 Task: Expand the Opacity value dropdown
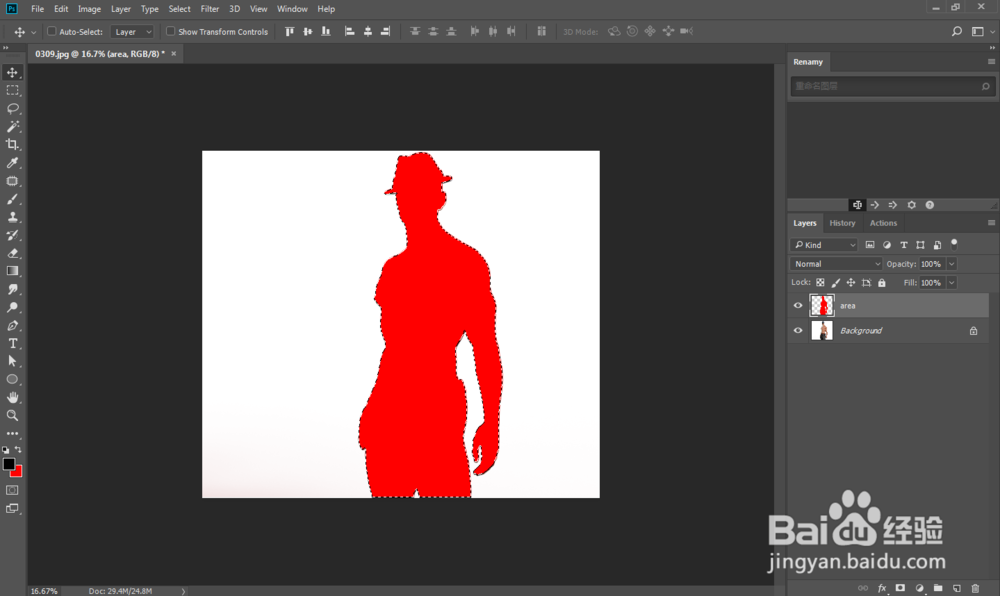pos(951,264)
